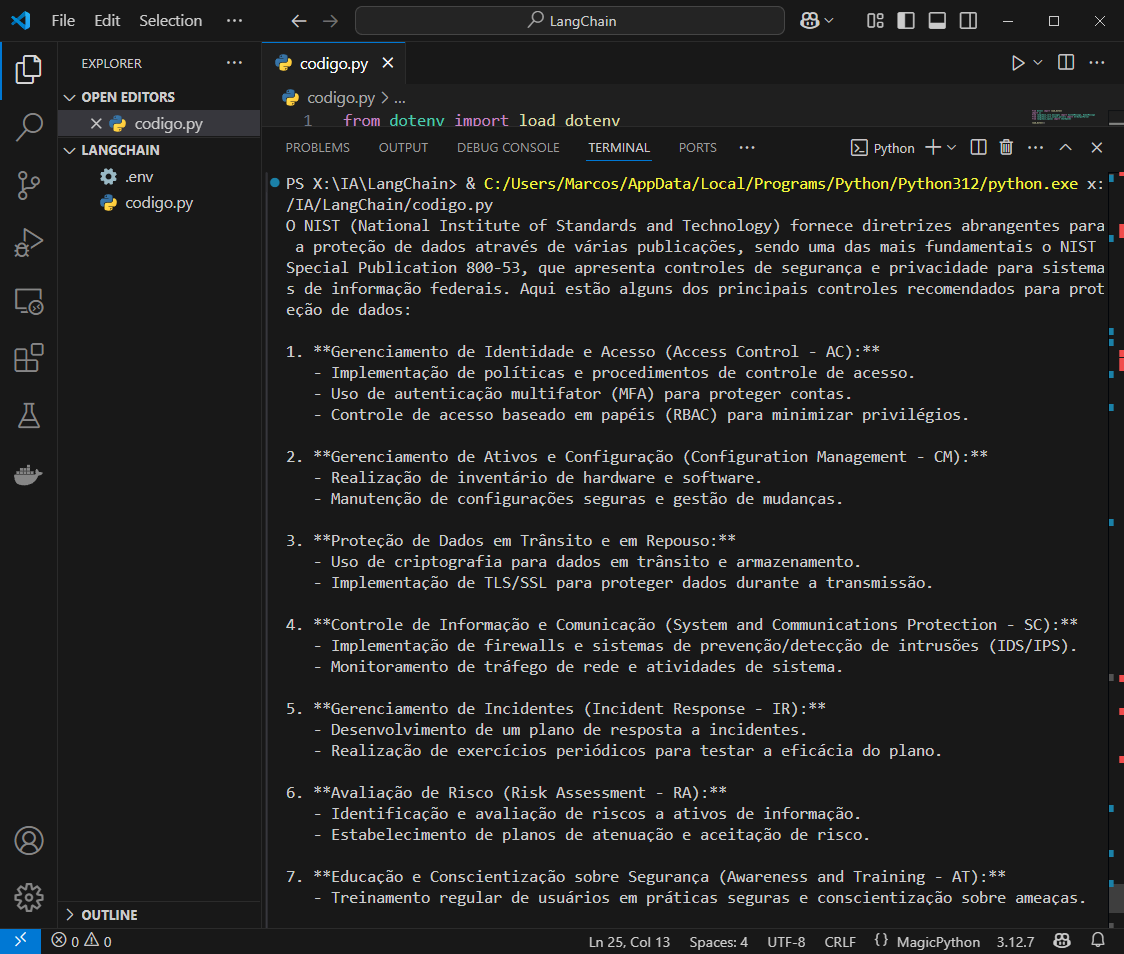Open the Extensions view
Viewport: 1124px width, 954px height.
tap(29, 358)
